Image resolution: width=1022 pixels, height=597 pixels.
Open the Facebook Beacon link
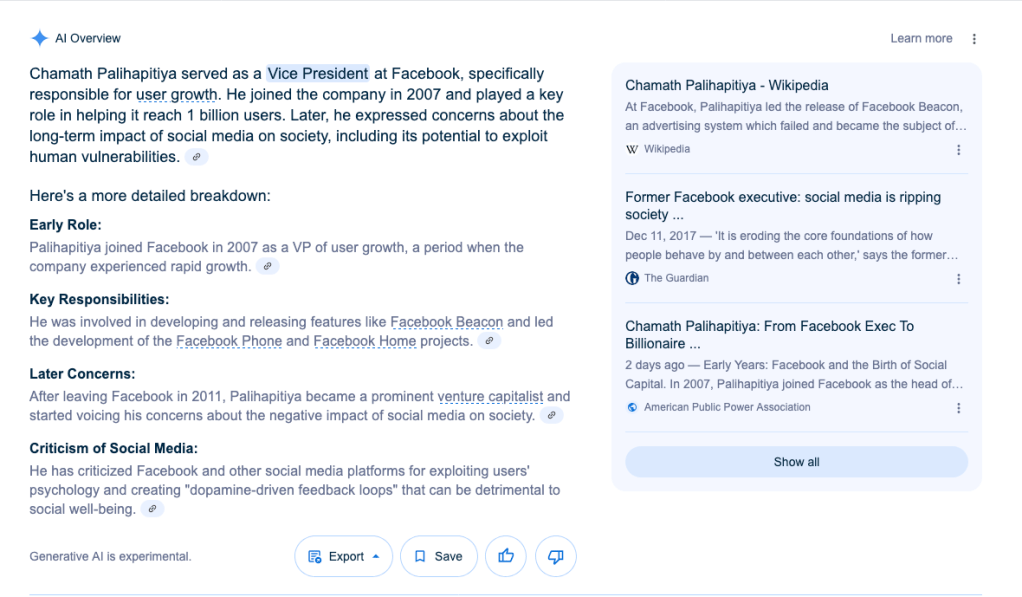(x=446, y=322)
